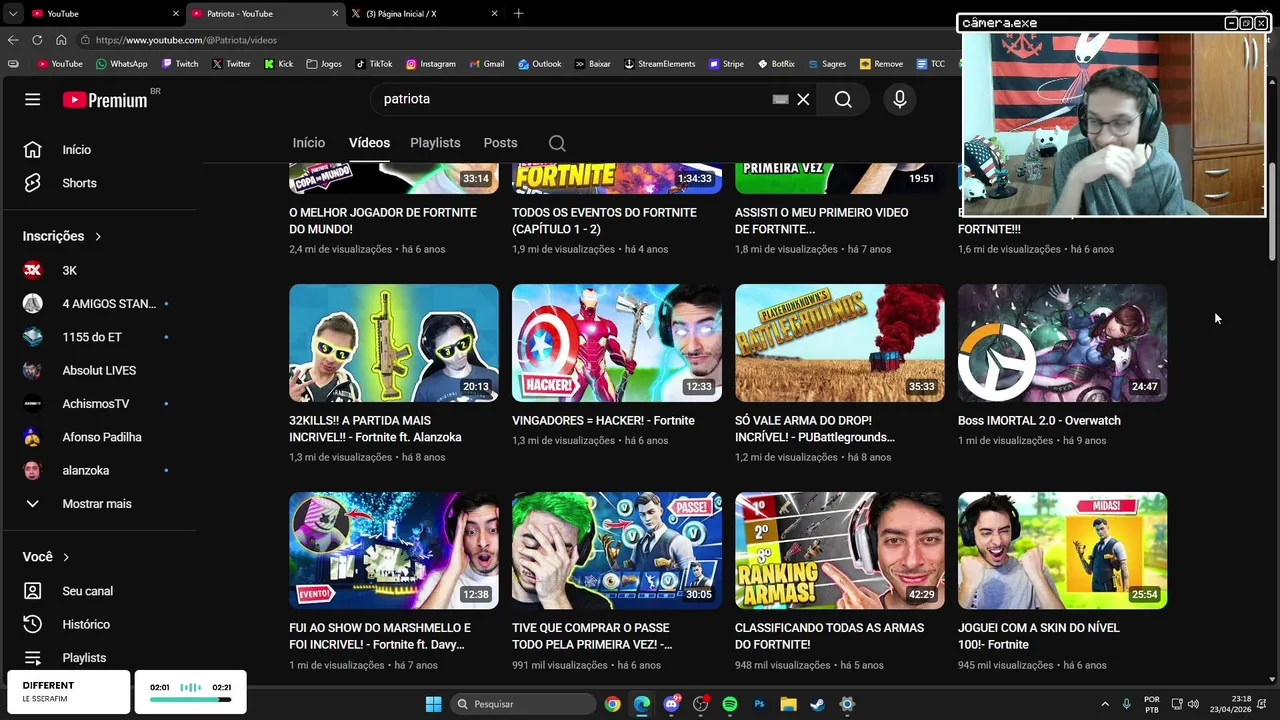This screenshot has width=1280, height=720.
Task: Open the YouTube hamburger guide menu
Action: pyautogui.click(x=33, y=99)
